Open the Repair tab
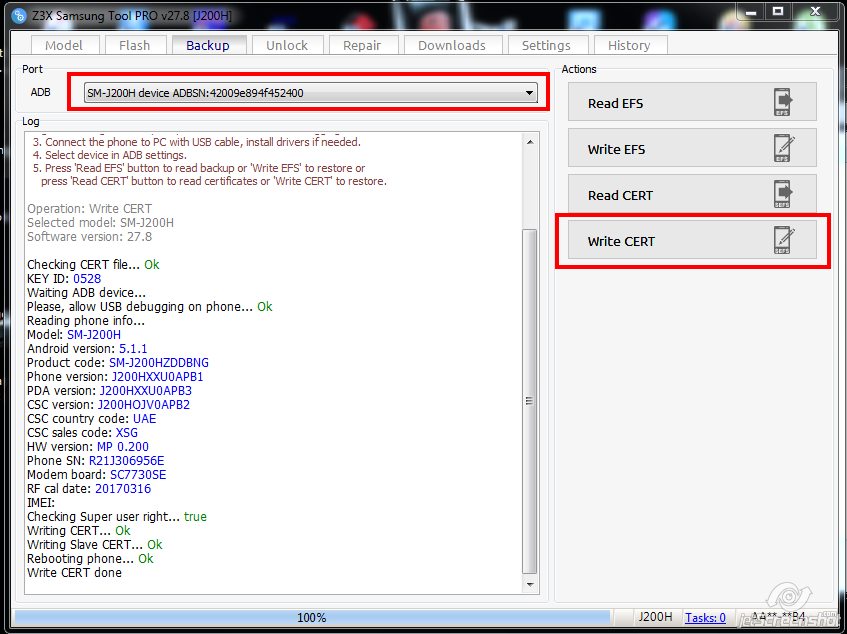The height and width of the screenshot is (634, 847). (x=362, y=45)
